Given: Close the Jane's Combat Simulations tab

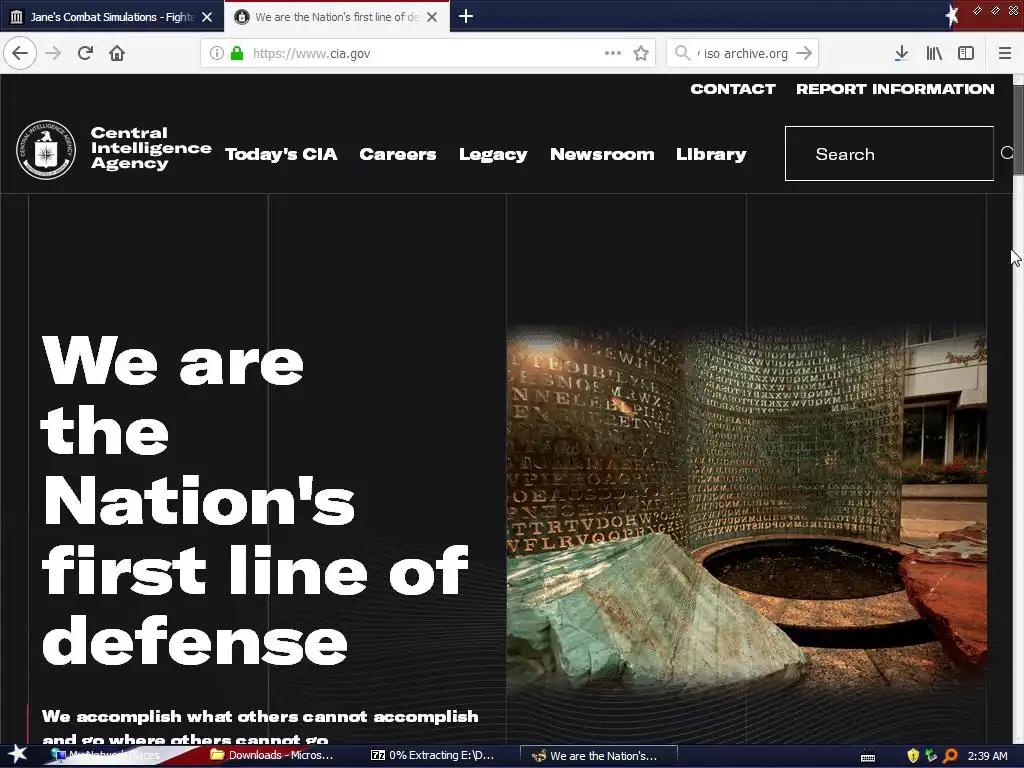Looking at the screenshot, I should [207, 17].
